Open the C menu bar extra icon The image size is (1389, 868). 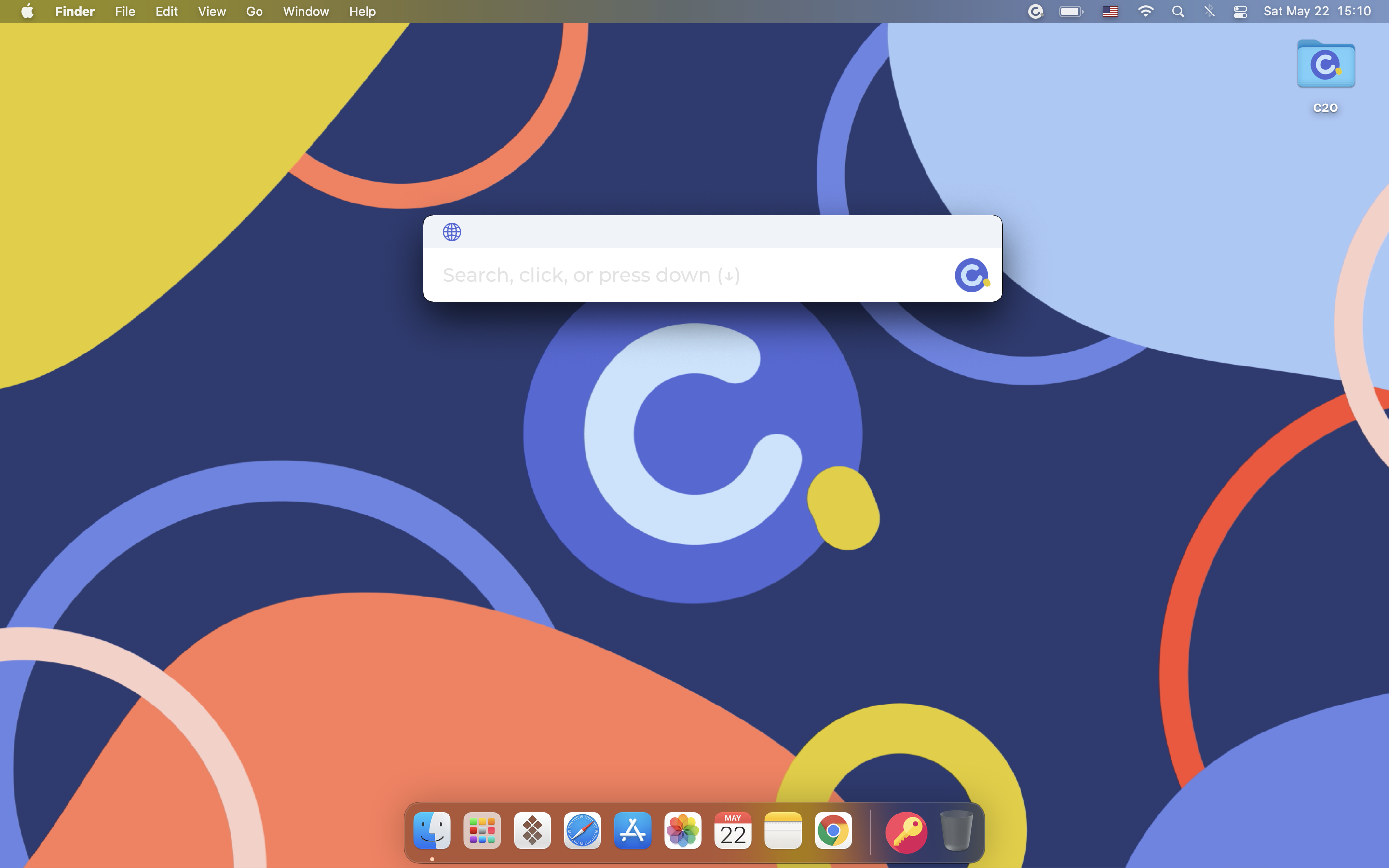coord(1035,12)
